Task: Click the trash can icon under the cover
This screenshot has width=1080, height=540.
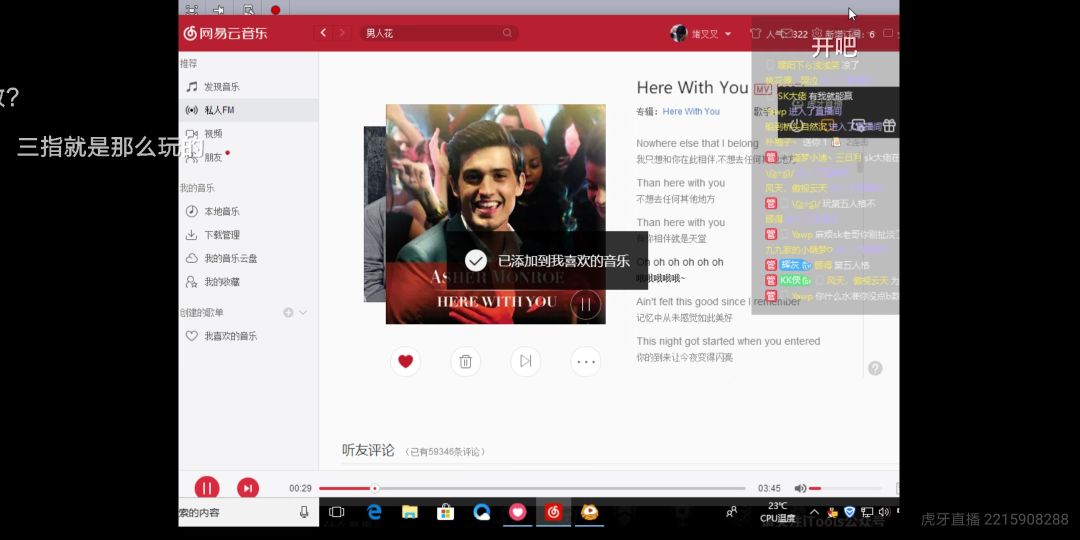Action: [466, 361]
